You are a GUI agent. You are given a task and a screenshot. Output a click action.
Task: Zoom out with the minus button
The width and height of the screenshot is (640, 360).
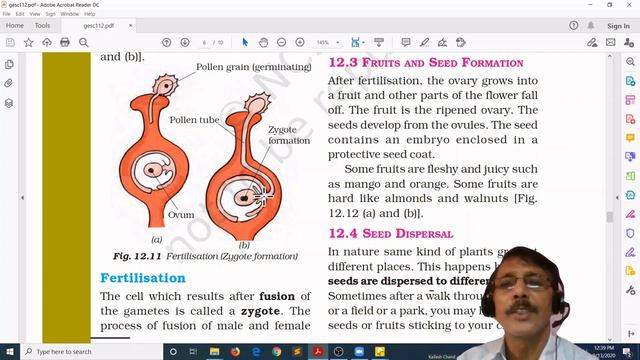(x=282, y=42)
